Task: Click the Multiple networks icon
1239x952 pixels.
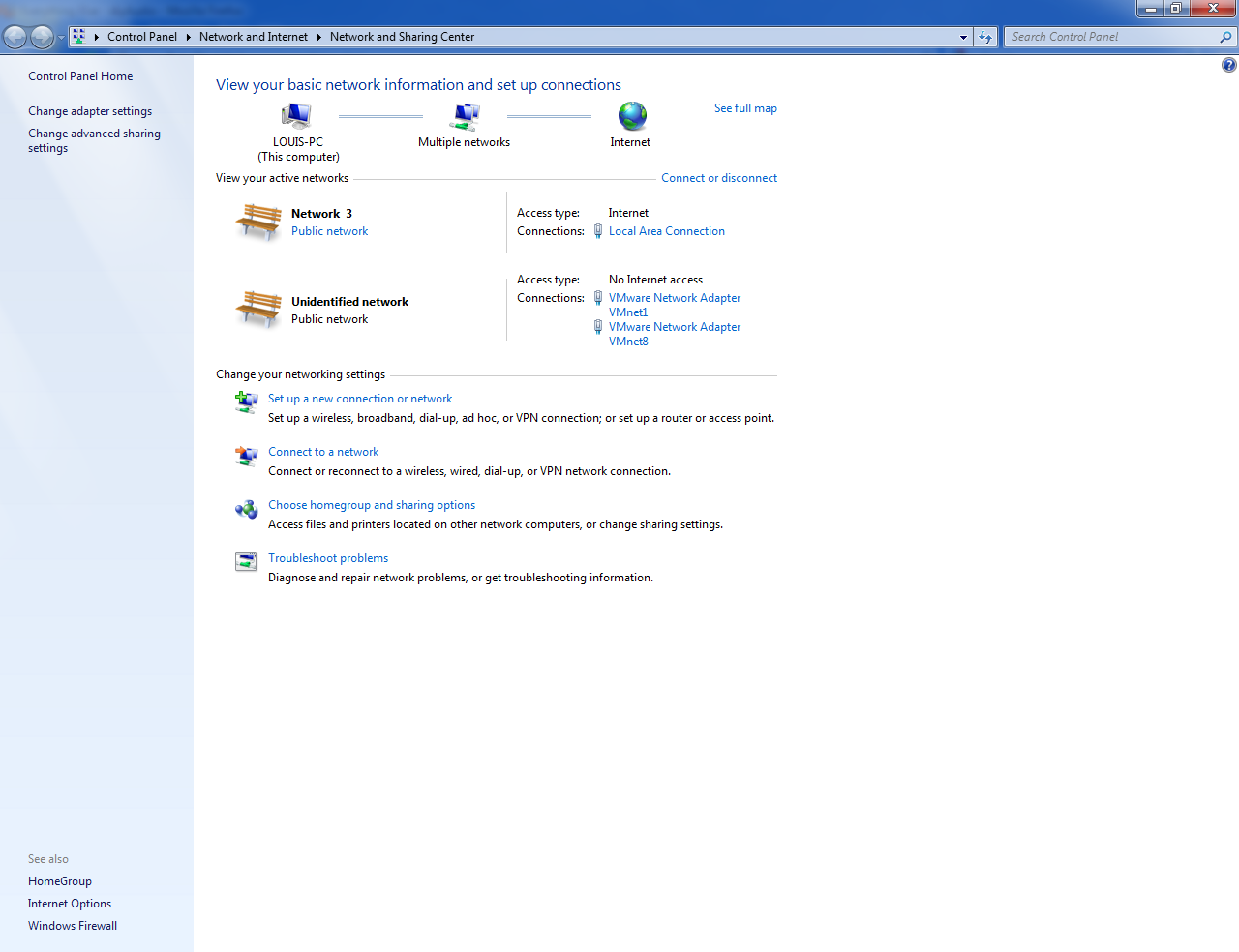Action: tap(466, 116)
